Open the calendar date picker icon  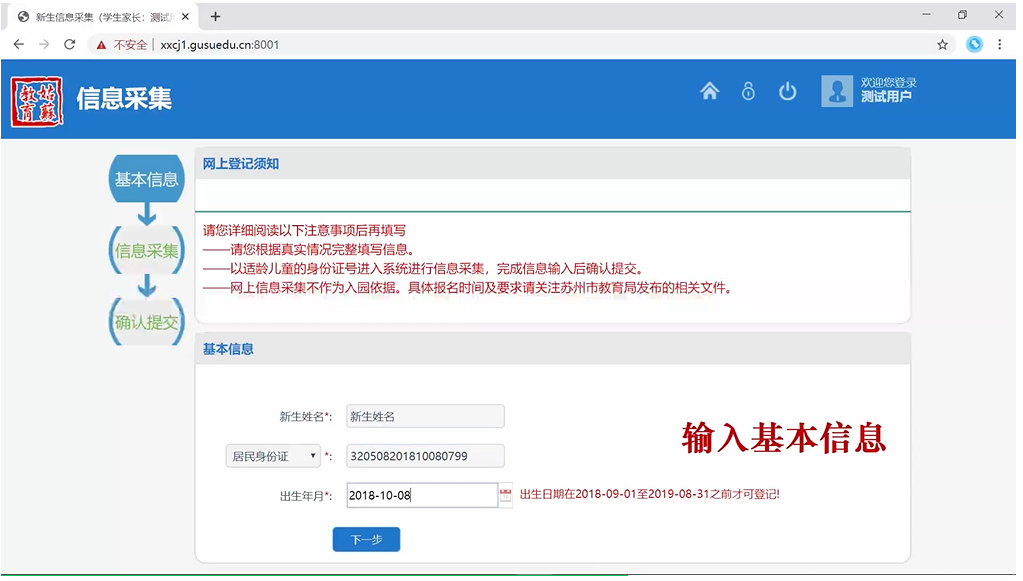coord(505,495)
